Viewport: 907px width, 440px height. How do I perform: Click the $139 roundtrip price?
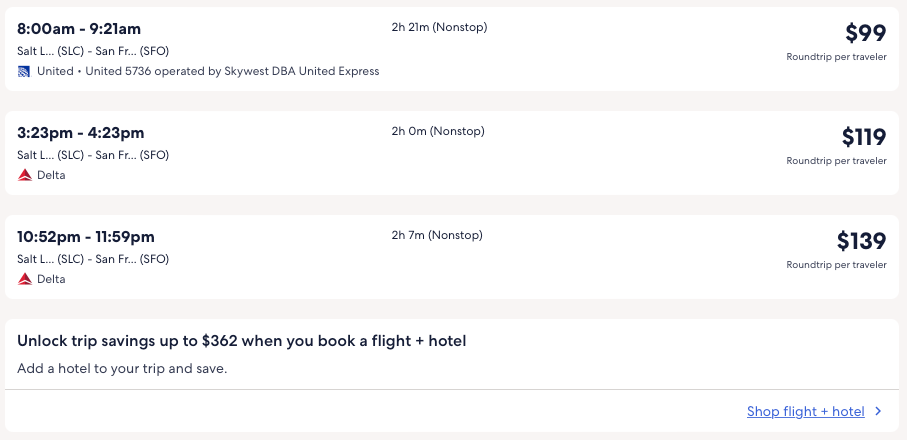tap(861, 241)
